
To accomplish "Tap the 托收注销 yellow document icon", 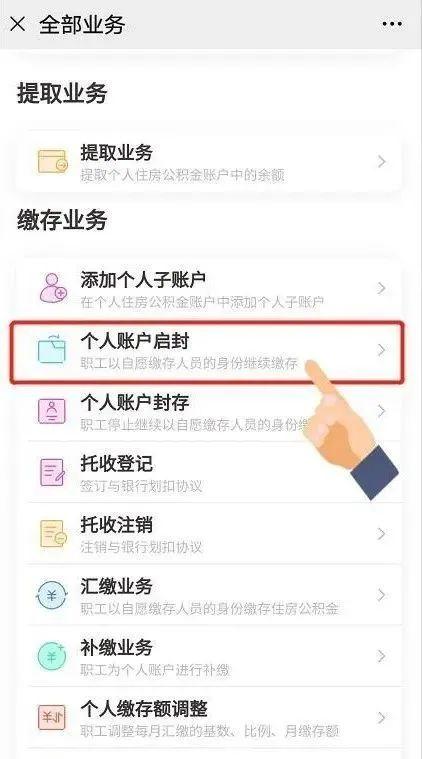I will point(53,534).
